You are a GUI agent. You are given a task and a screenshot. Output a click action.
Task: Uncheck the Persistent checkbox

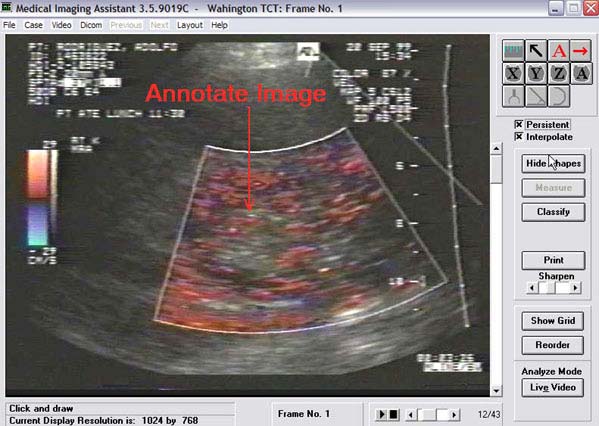tap(518, 125)
